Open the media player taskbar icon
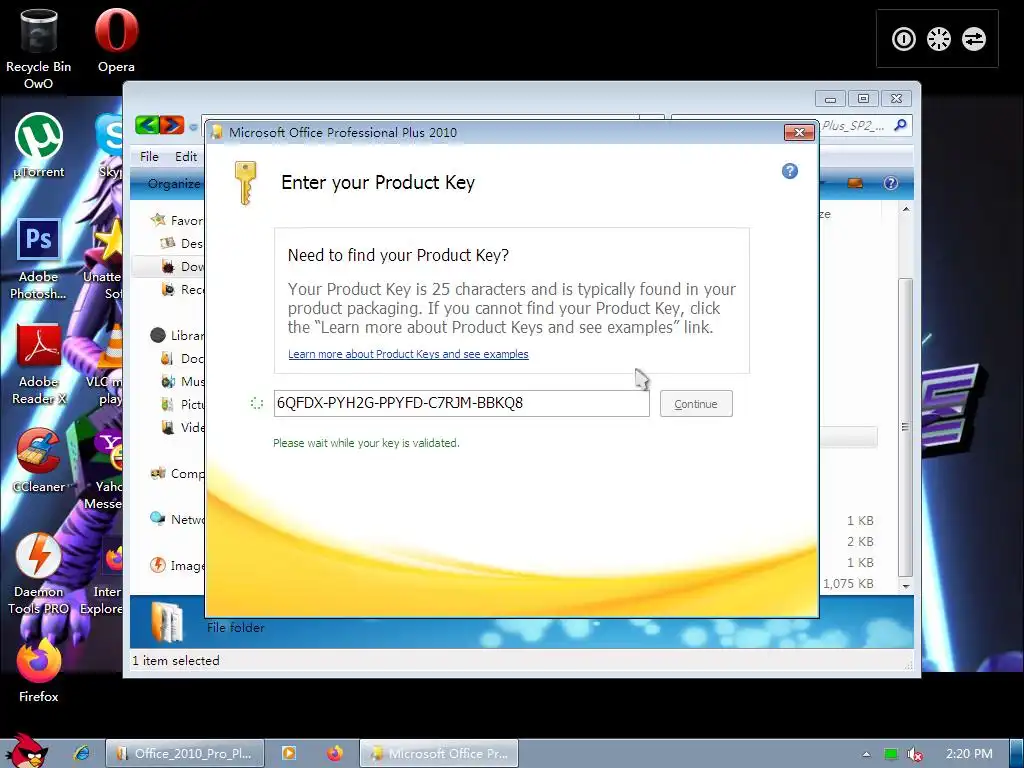 pos(288,753)
